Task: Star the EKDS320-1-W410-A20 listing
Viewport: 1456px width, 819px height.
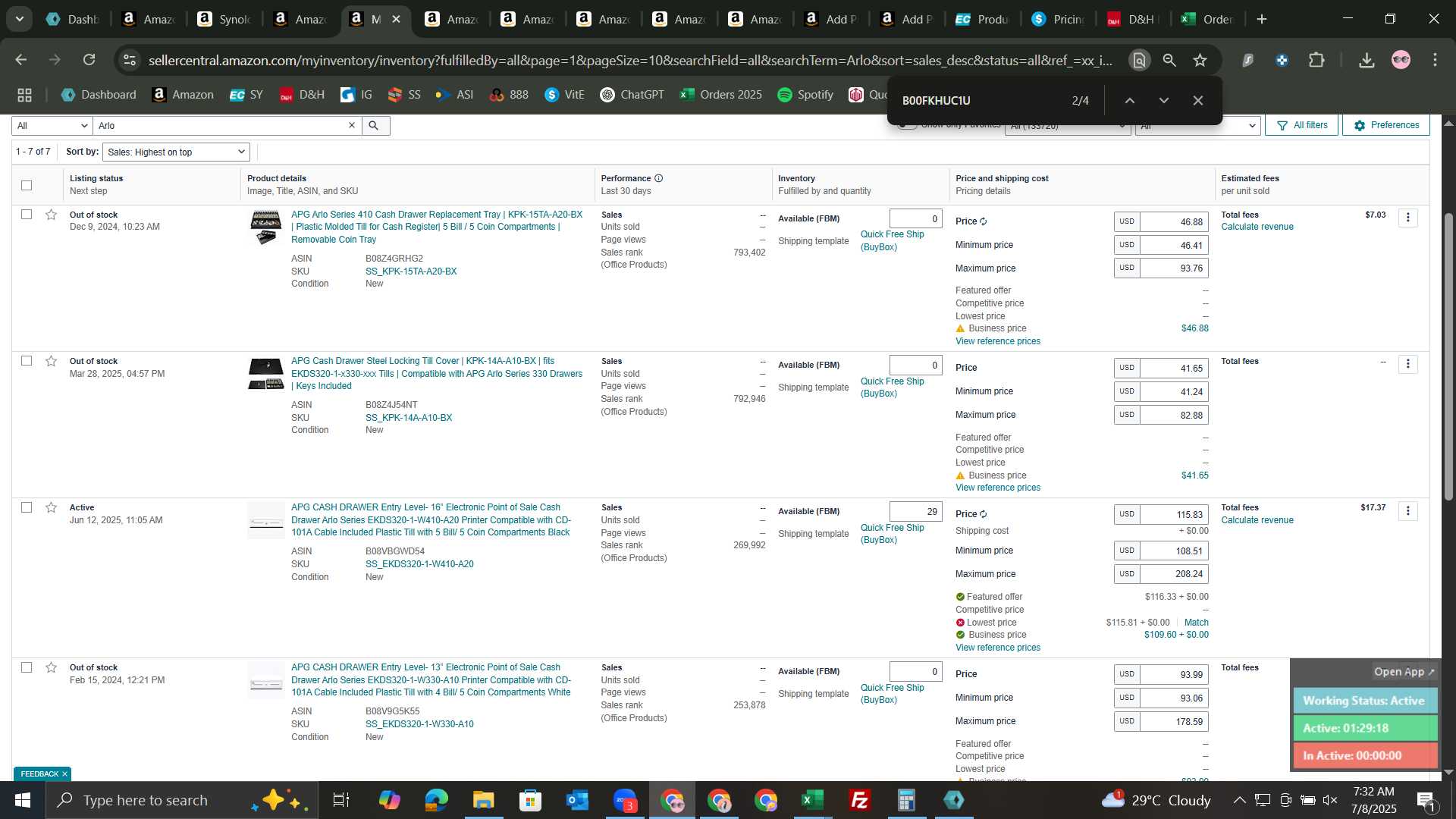Action: coord(51,507)
